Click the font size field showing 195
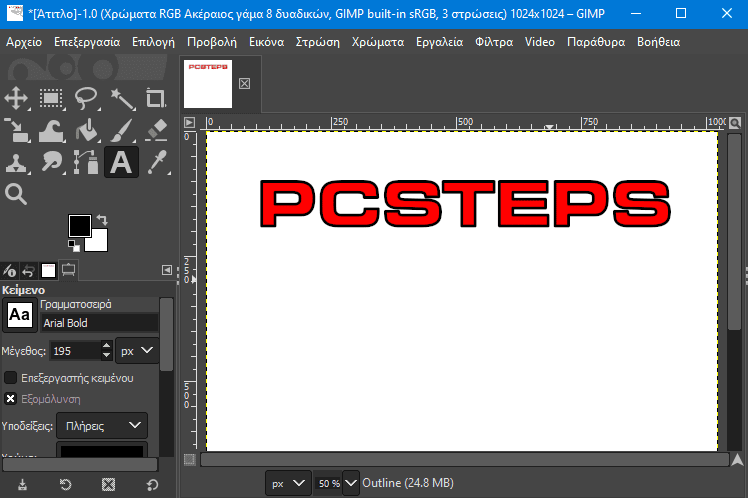 [75, 351]
